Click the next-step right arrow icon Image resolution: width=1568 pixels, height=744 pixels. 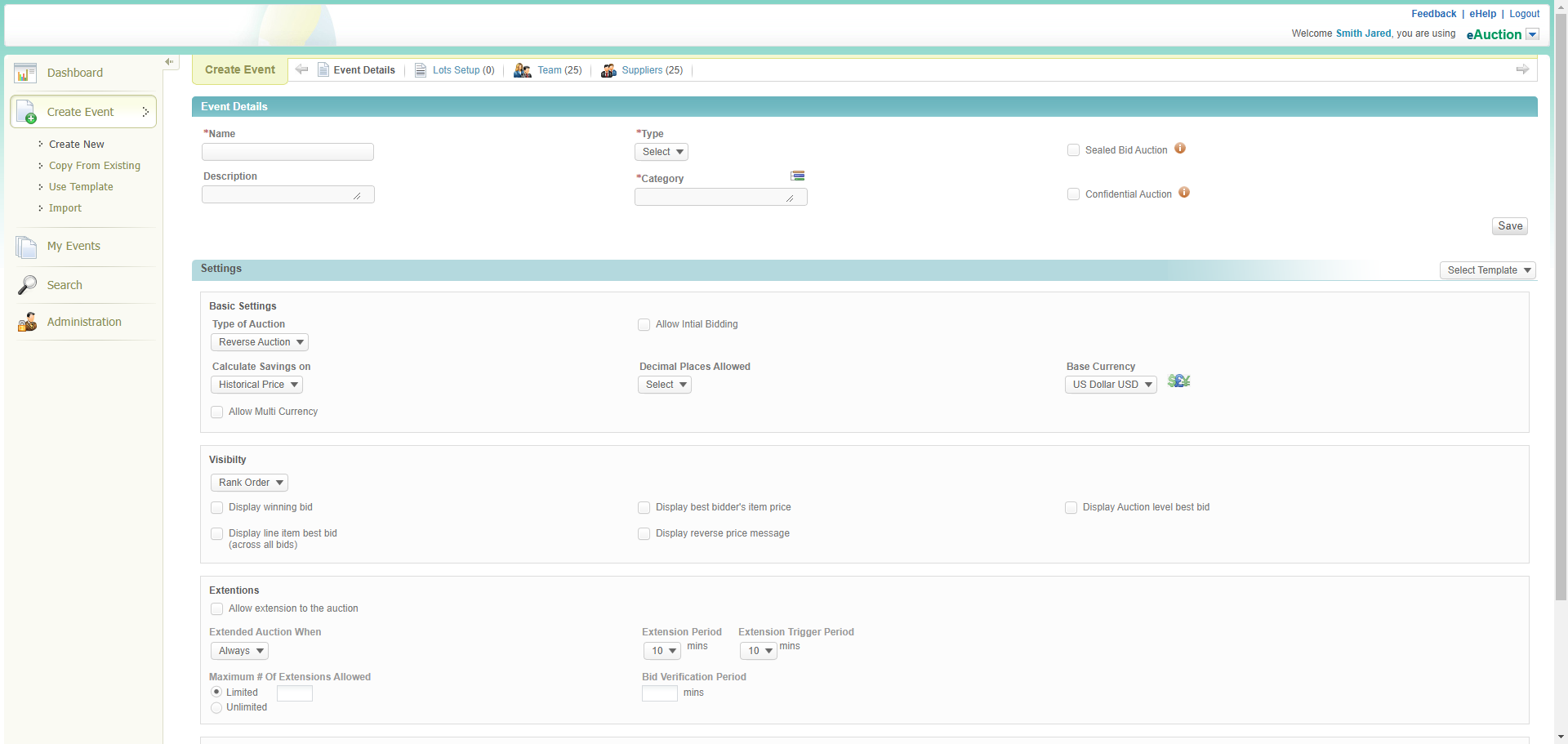[x=1522, y=70]
